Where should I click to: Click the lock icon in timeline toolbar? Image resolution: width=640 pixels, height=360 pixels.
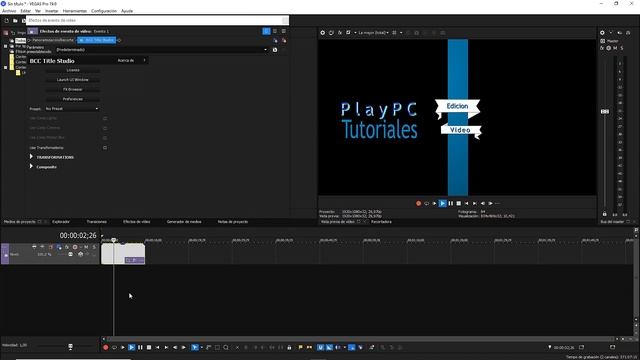pyautogui.click(x=289, y=347)
